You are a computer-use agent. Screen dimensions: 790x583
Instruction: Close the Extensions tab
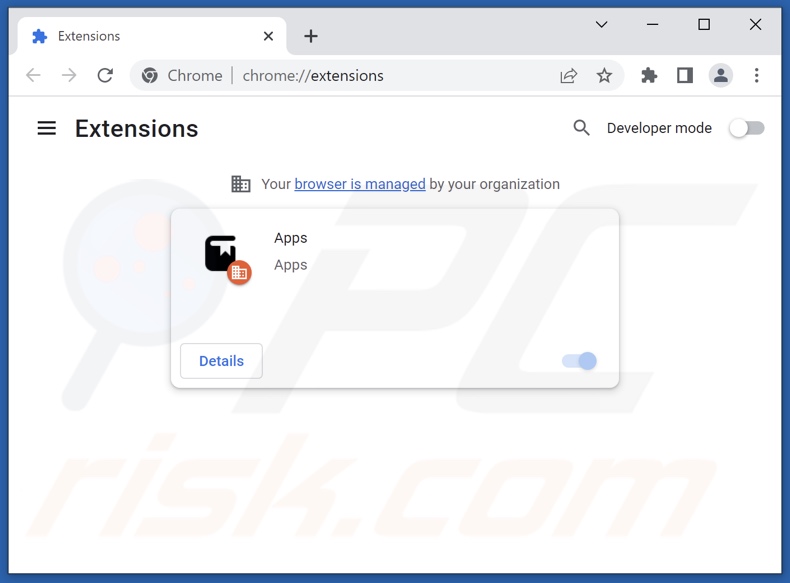tap(268, 36)
